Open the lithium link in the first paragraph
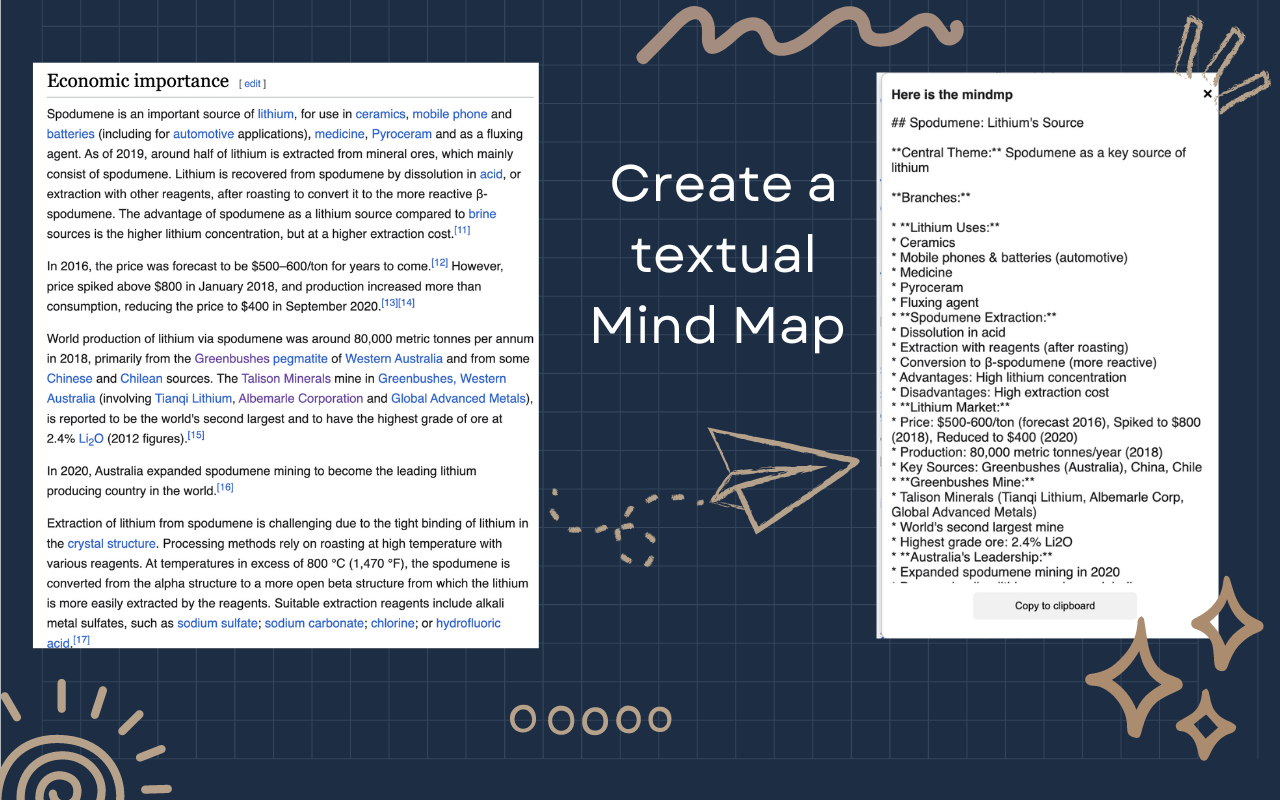 (x=276, y=114)
